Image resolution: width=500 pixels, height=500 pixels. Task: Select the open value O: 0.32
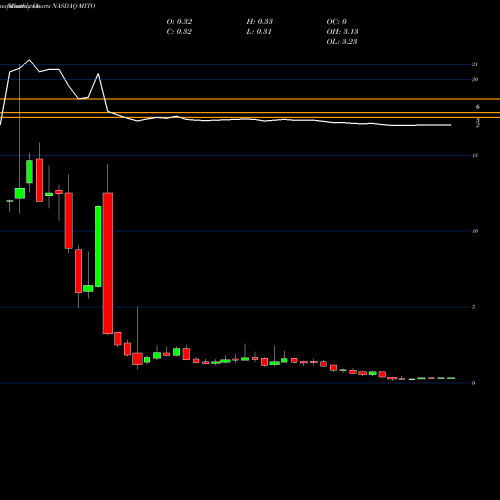point(179,21)
